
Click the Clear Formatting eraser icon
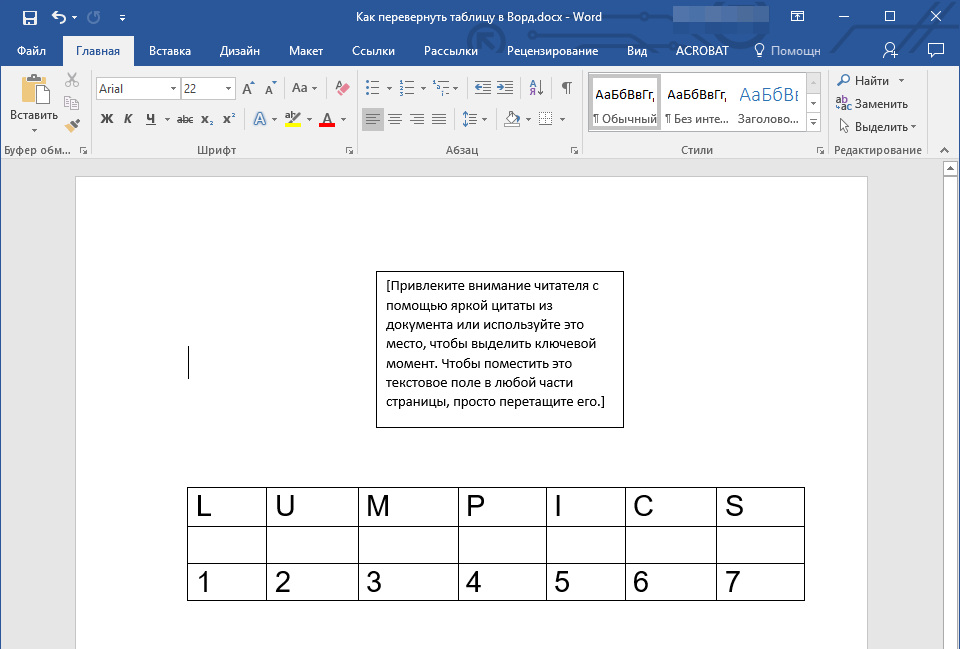343,88
